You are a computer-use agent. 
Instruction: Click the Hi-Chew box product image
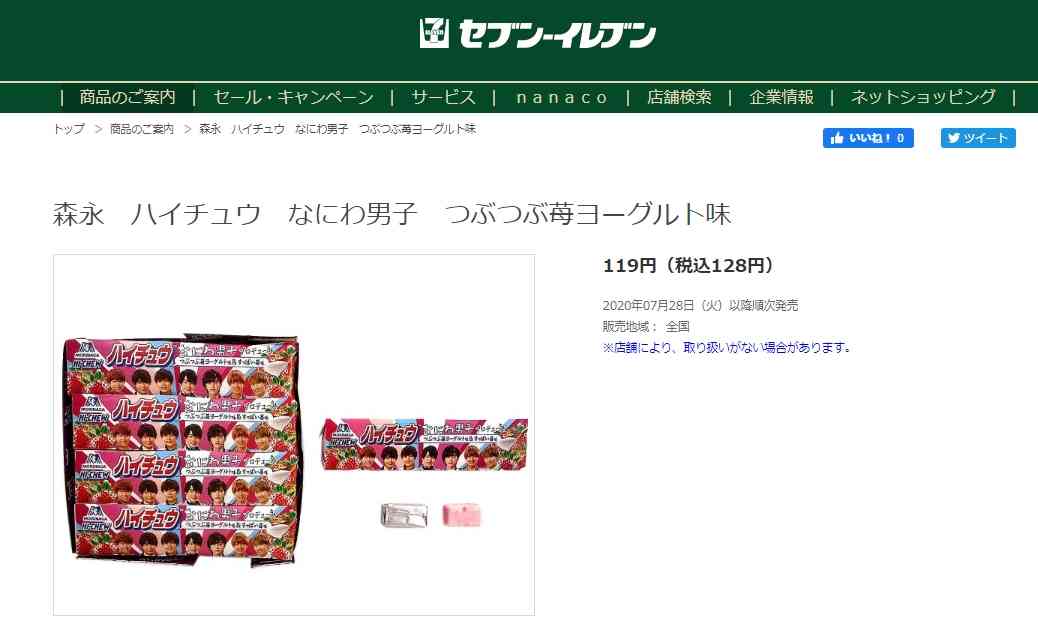[182, 452]
